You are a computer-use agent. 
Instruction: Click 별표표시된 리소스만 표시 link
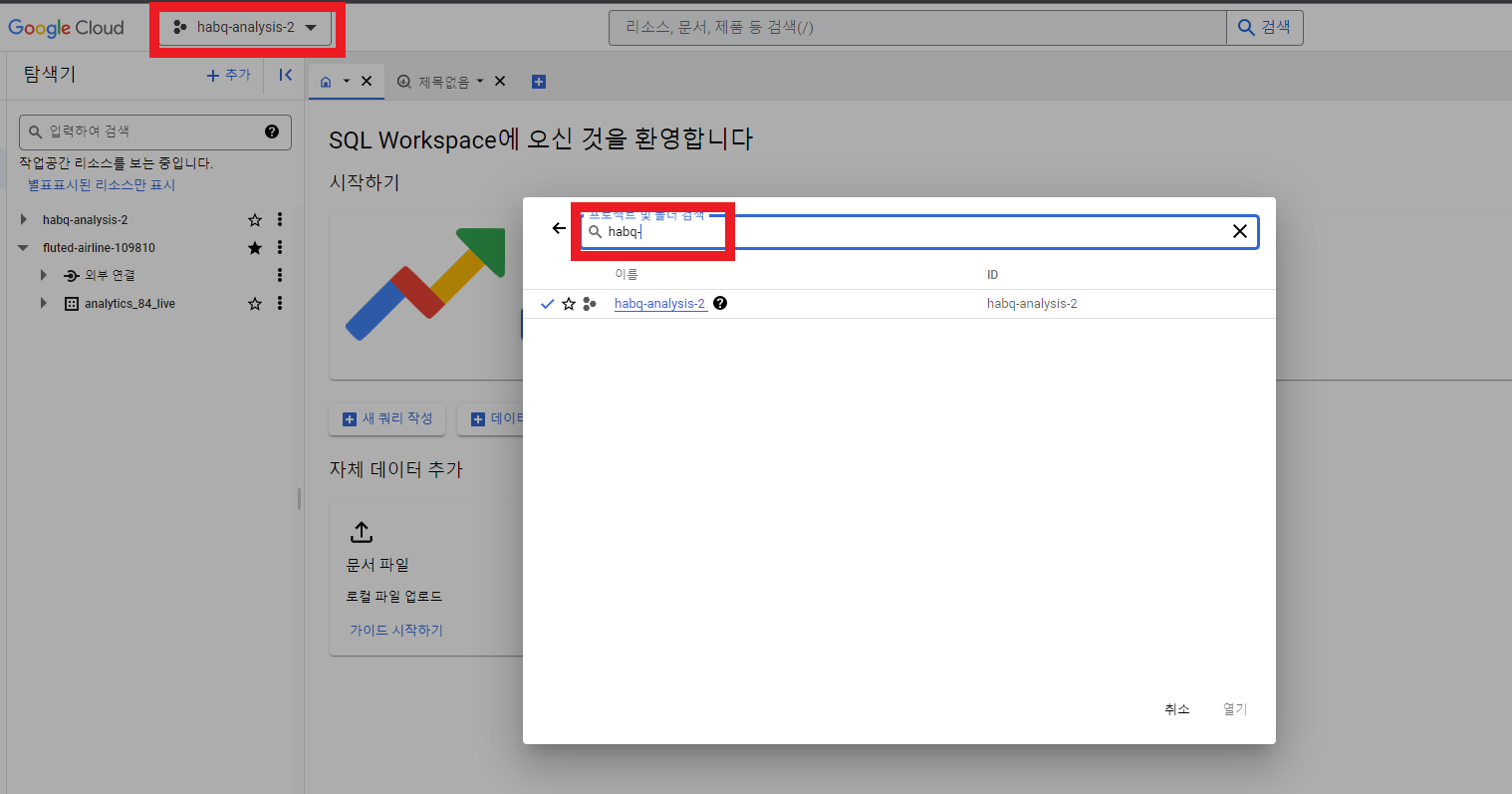(102, 185)
